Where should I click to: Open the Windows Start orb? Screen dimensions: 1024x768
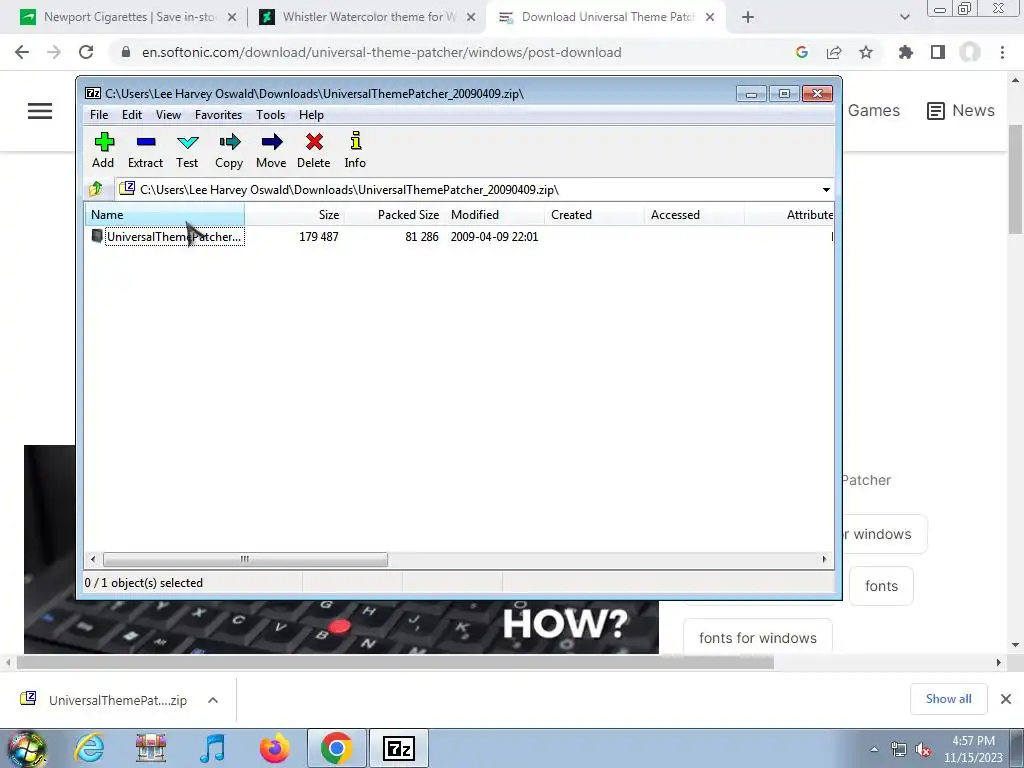click(x=26, y=748)
